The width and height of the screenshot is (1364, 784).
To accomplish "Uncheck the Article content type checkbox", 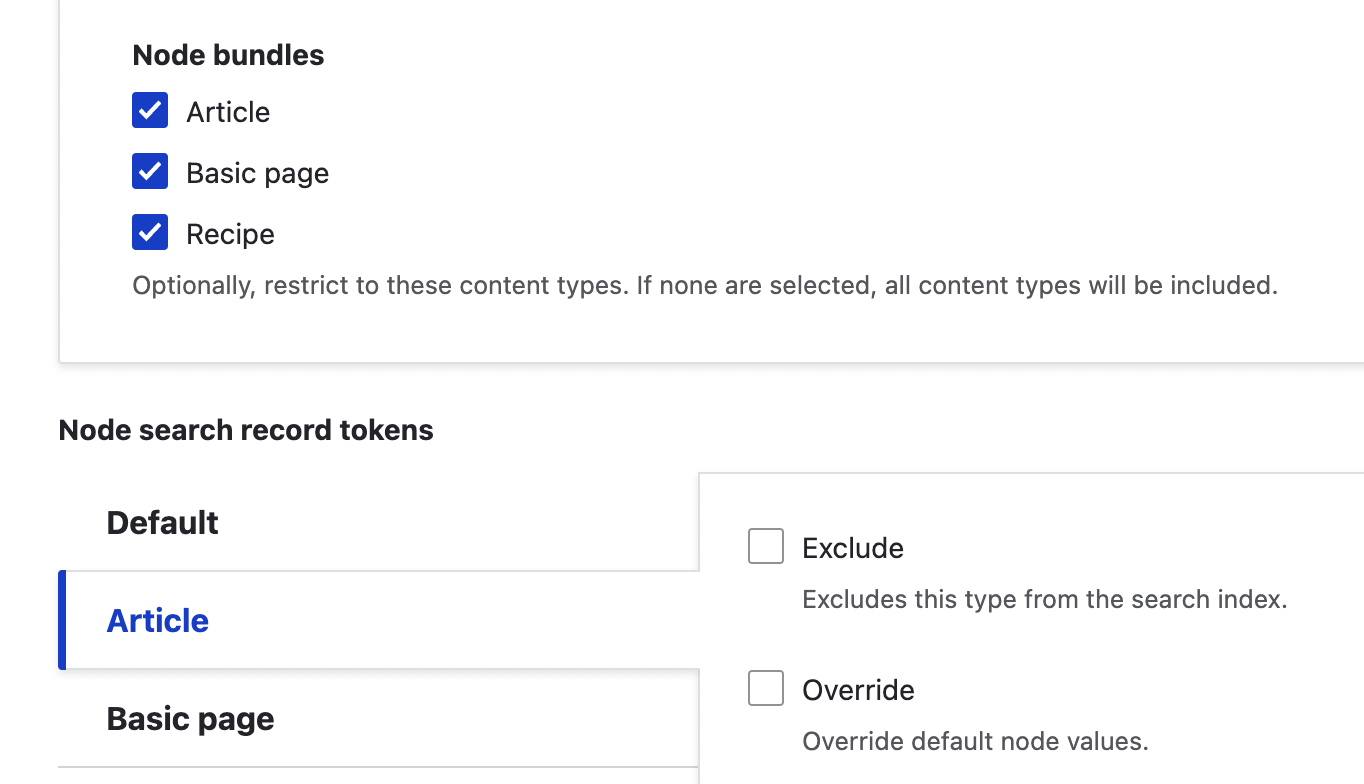I will [149, 110].
